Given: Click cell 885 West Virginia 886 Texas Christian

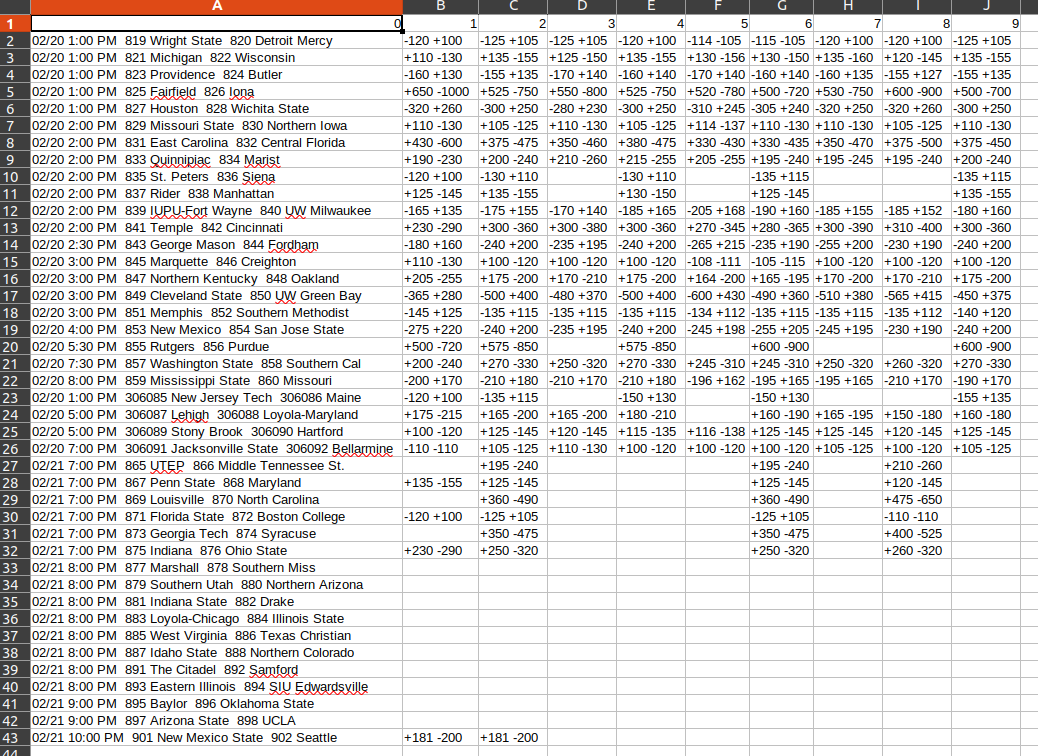Looking at the screenshot, I should tap(216, 636).
